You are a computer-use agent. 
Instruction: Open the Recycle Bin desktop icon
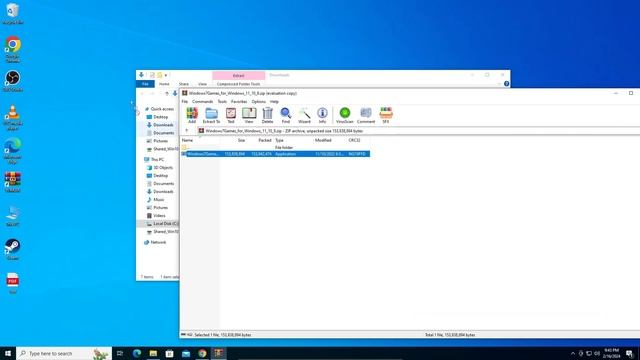click(x=13, y=13)
